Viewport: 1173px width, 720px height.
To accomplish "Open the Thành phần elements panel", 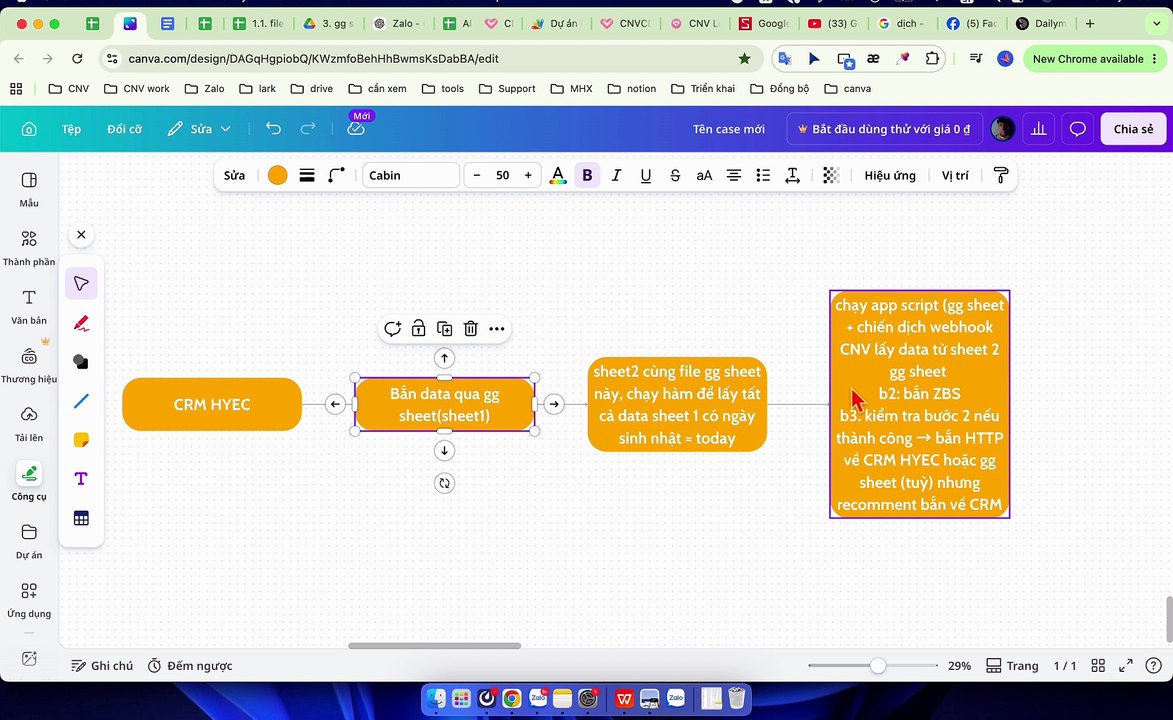I will 29,248.
